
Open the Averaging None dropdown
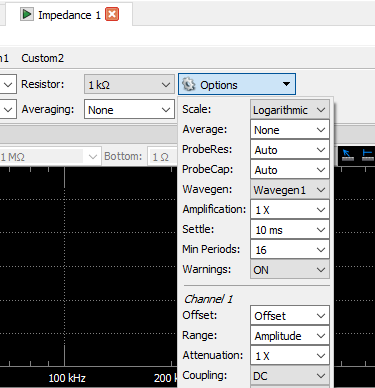click(129, 109)
